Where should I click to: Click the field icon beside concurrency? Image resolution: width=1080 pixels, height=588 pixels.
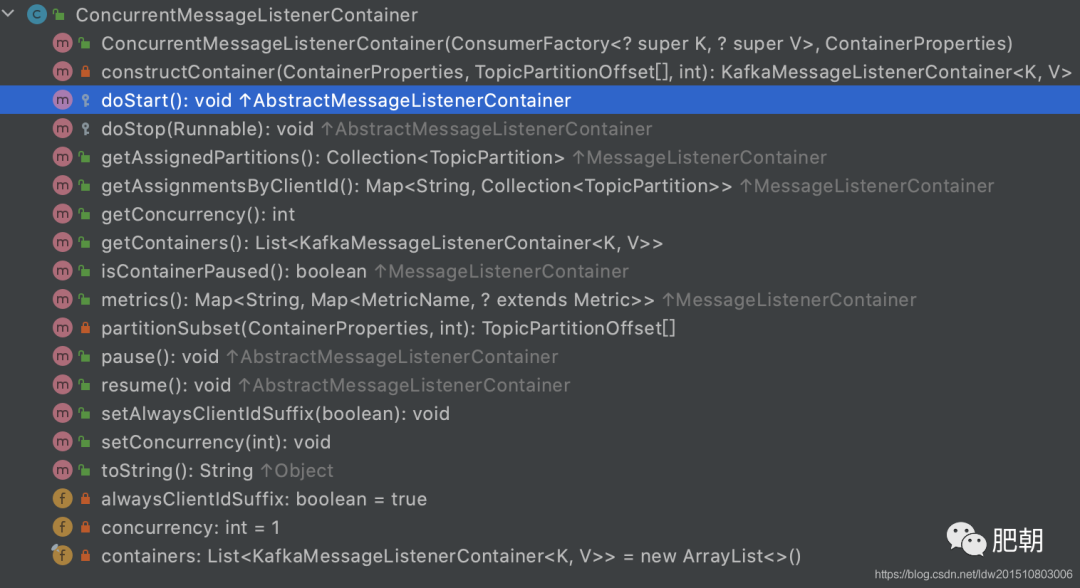[x=62, y=527]
